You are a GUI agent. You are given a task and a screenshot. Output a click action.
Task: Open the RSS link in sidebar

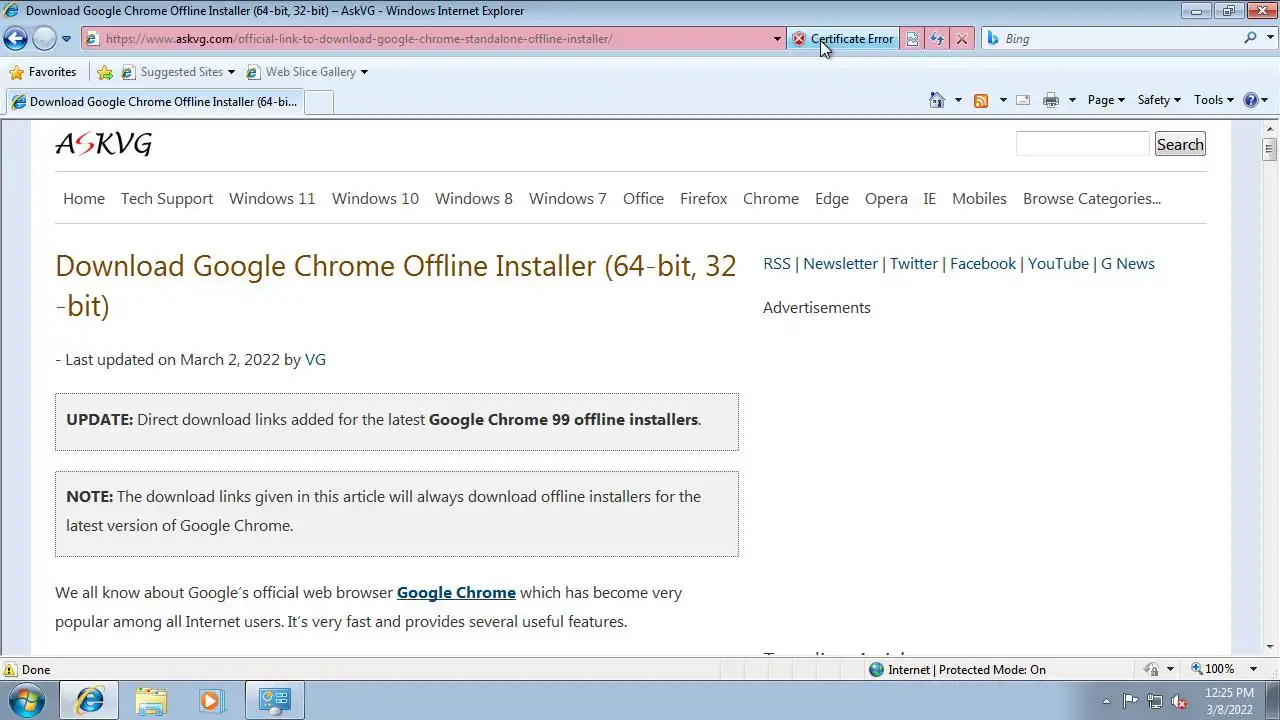(777, 263)
